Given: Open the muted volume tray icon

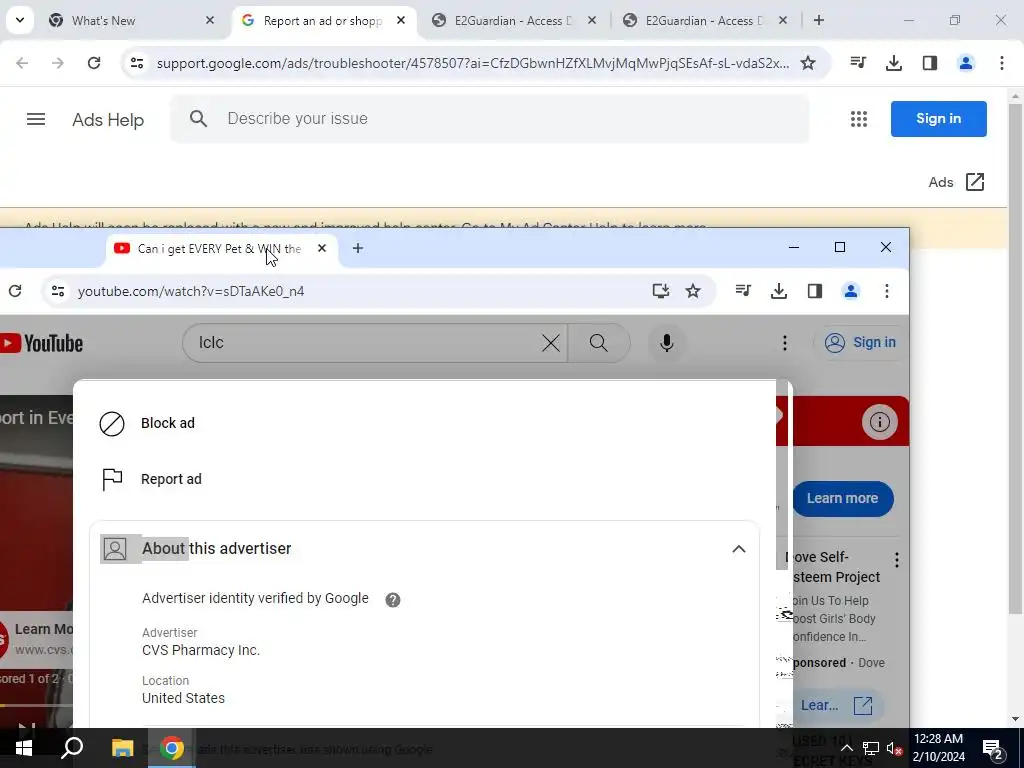Looking at the screenshot, I should 895,748.
